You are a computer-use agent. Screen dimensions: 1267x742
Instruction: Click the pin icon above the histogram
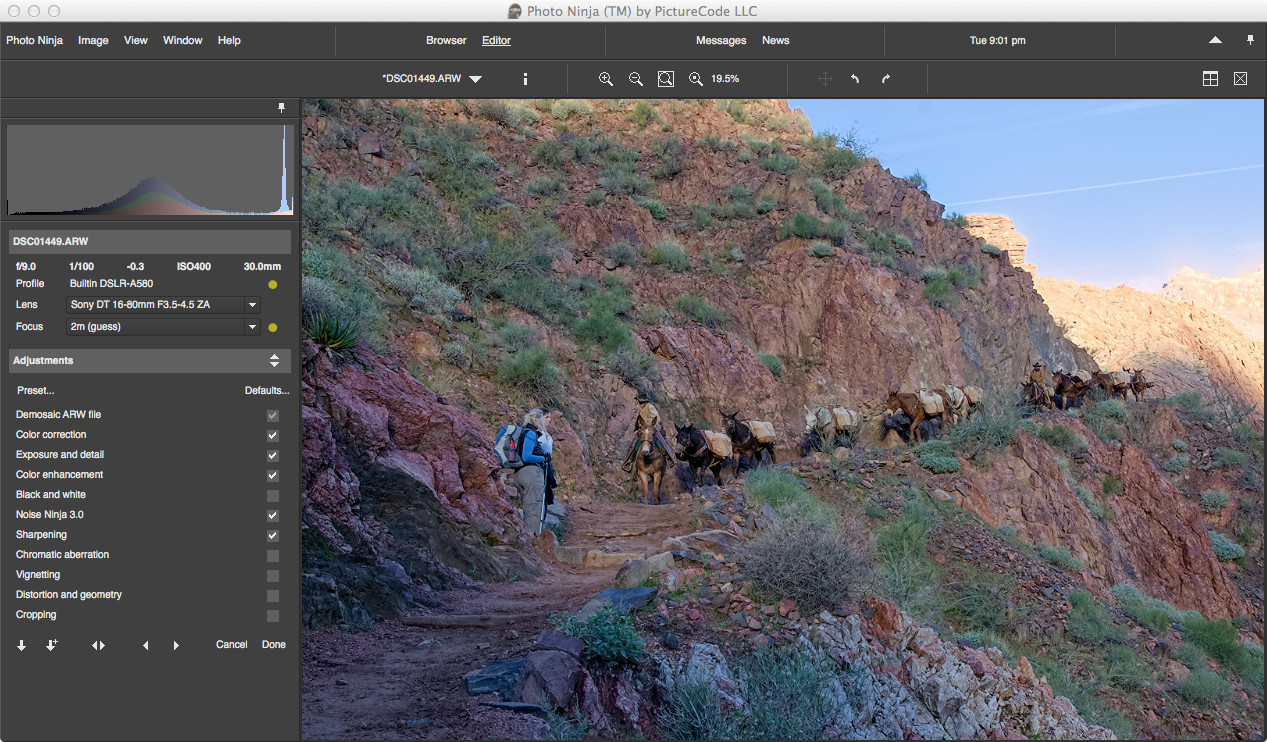281,108
